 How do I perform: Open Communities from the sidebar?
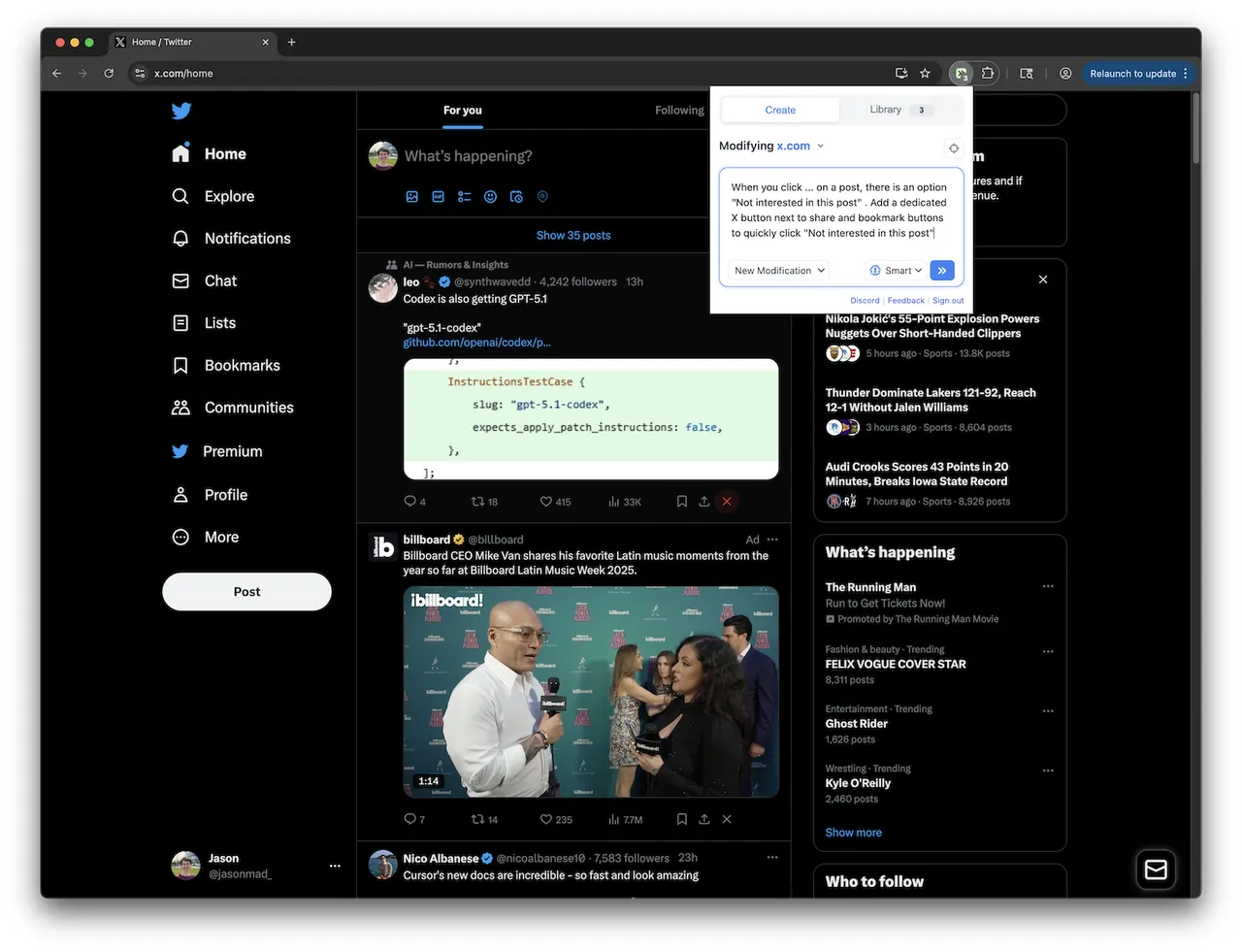click(x=233, y=408)
